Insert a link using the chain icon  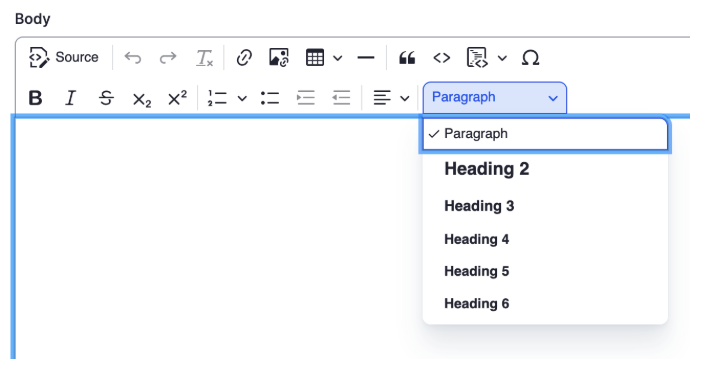click(244, 58)
